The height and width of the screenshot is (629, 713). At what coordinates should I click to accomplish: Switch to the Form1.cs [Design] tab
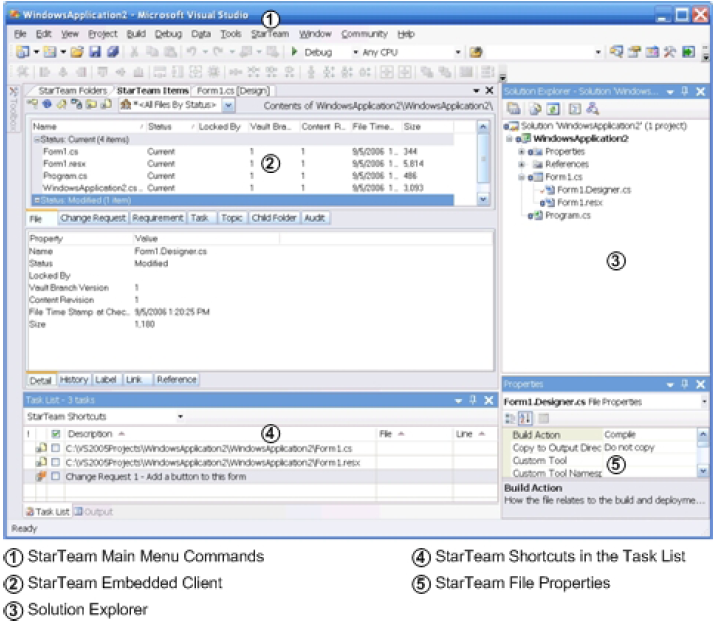coord(233,91)
